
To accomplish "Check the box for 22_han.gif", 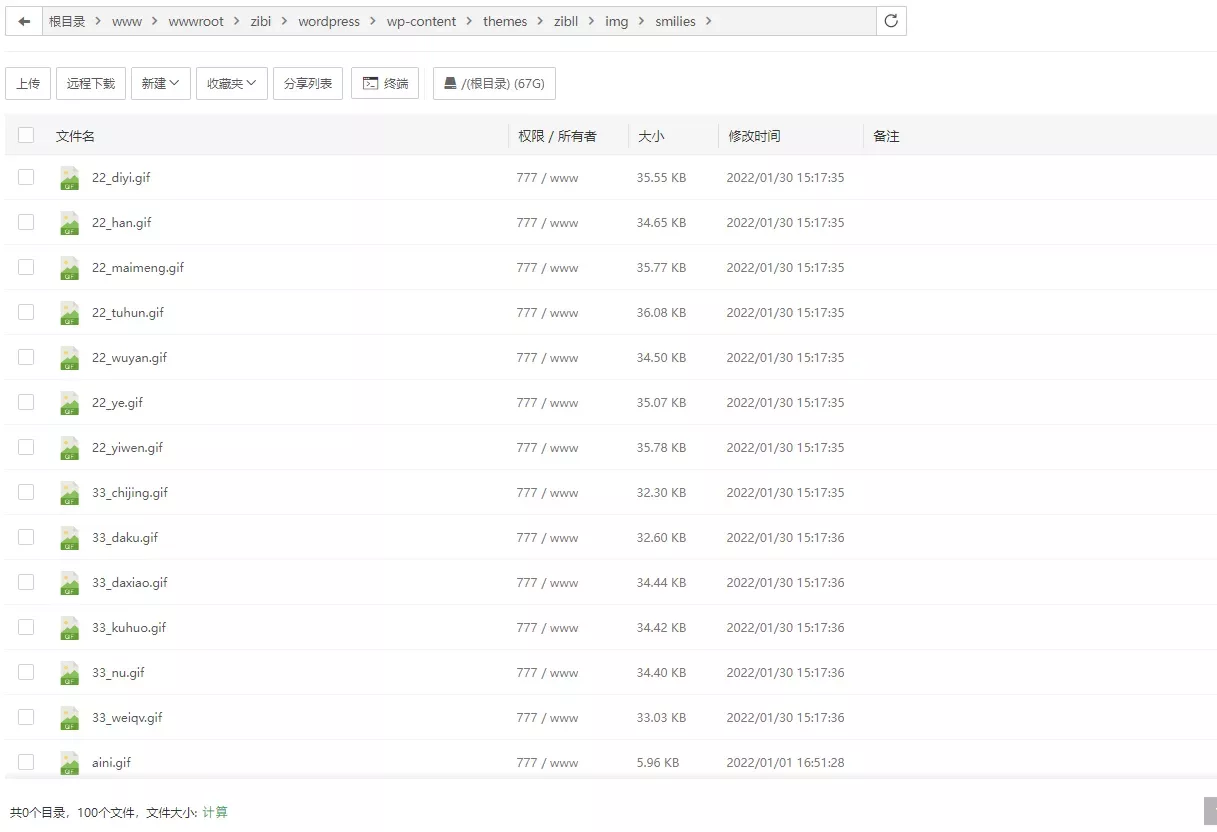I will [x=26, y=222].
